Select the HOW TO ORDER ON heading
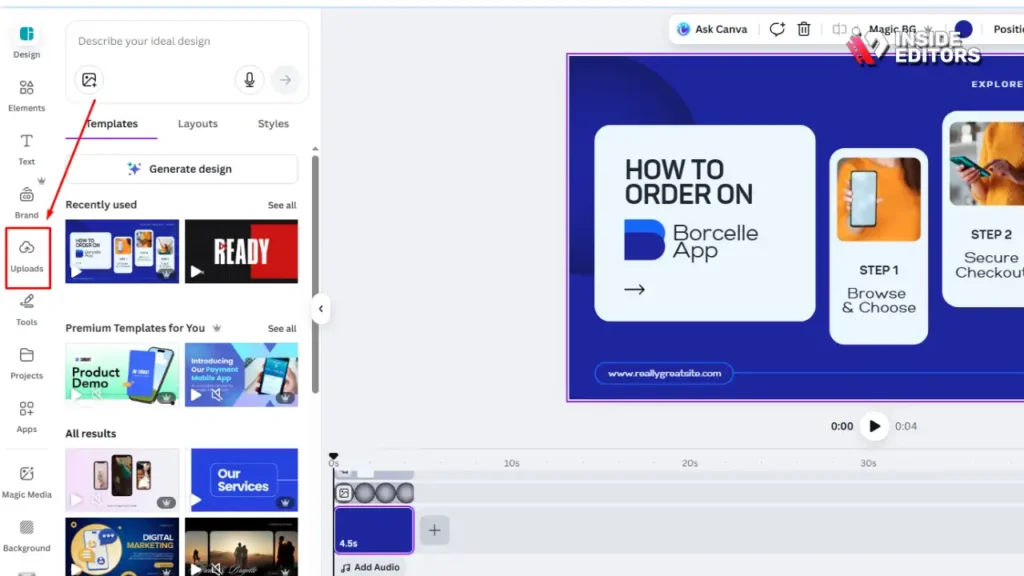This screenshot has width=1024, height=576. 689,182
